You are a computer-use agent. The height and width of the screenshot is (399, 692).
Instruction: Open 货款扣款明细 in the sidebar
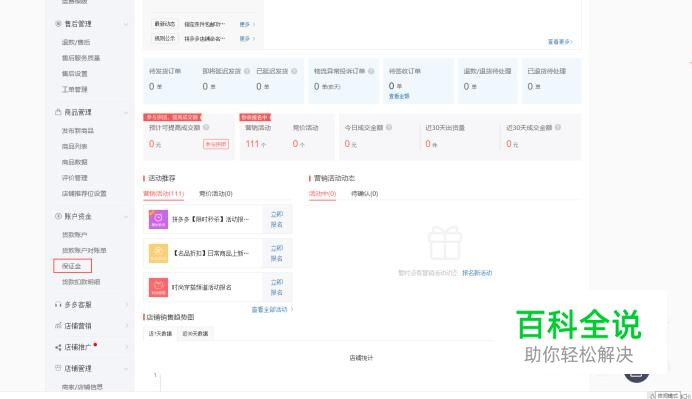(81, 282)
